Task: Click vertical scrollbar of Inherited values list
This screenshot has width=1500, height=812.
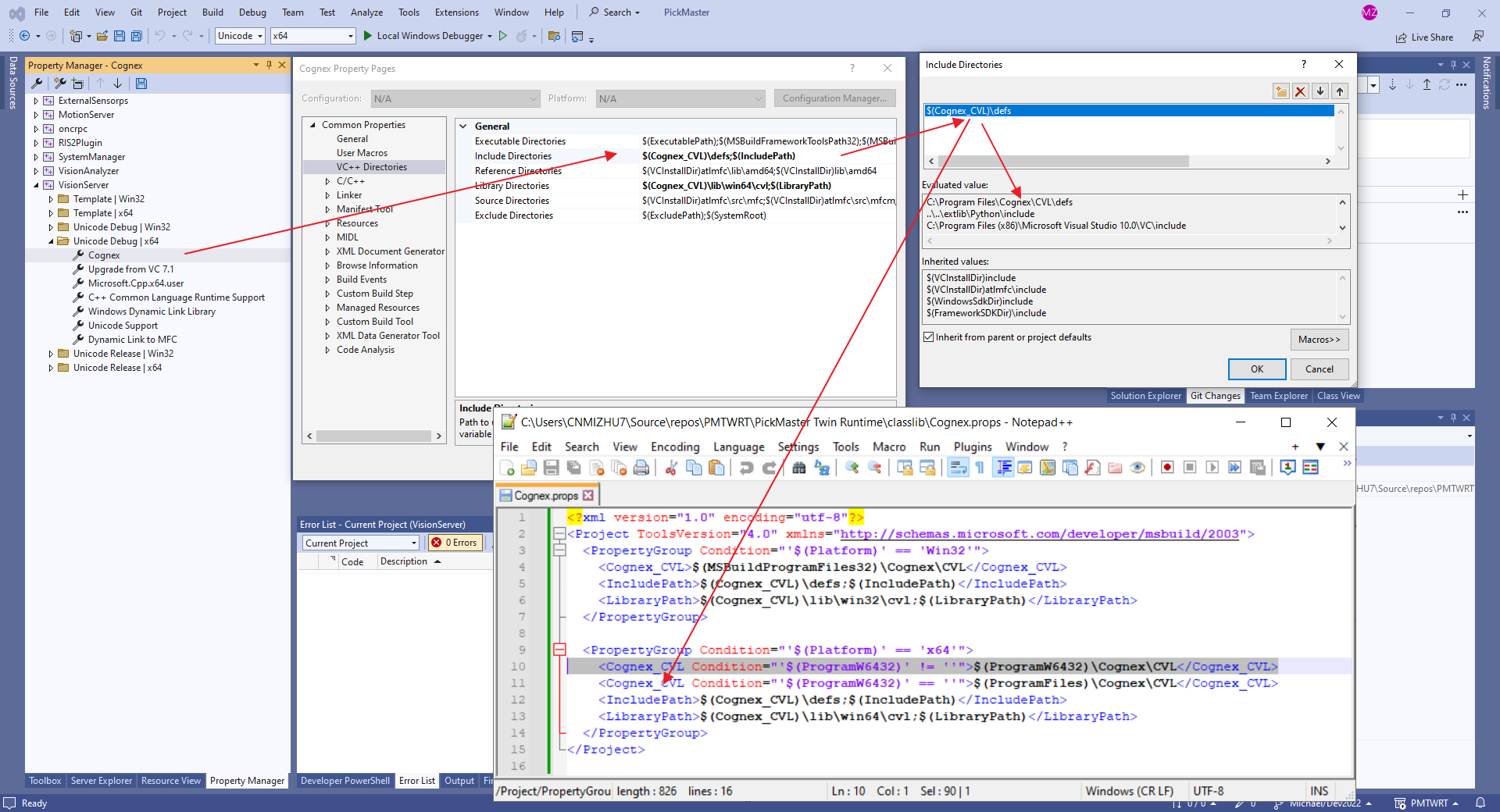Action: point(1342,297)
